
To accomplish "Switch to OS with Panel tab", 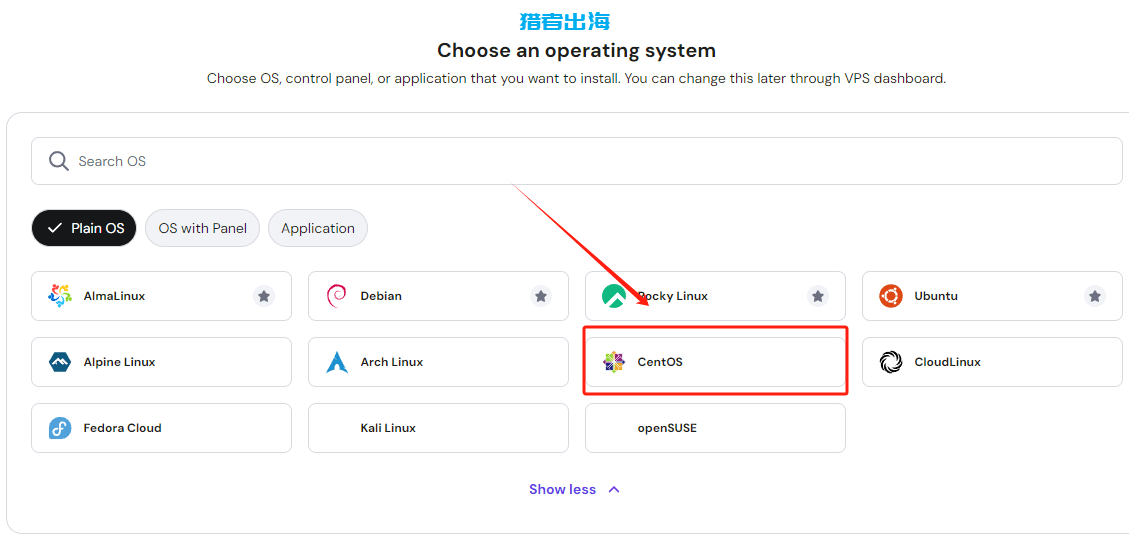I will click(x=202, y=228).
